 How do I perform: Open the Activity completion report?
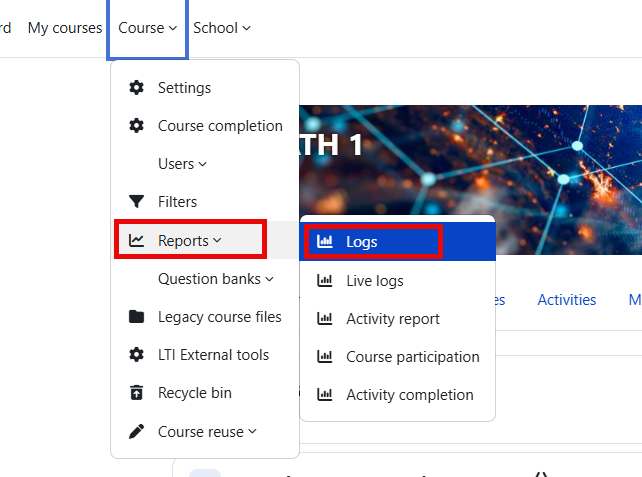(x=409, y=395)
